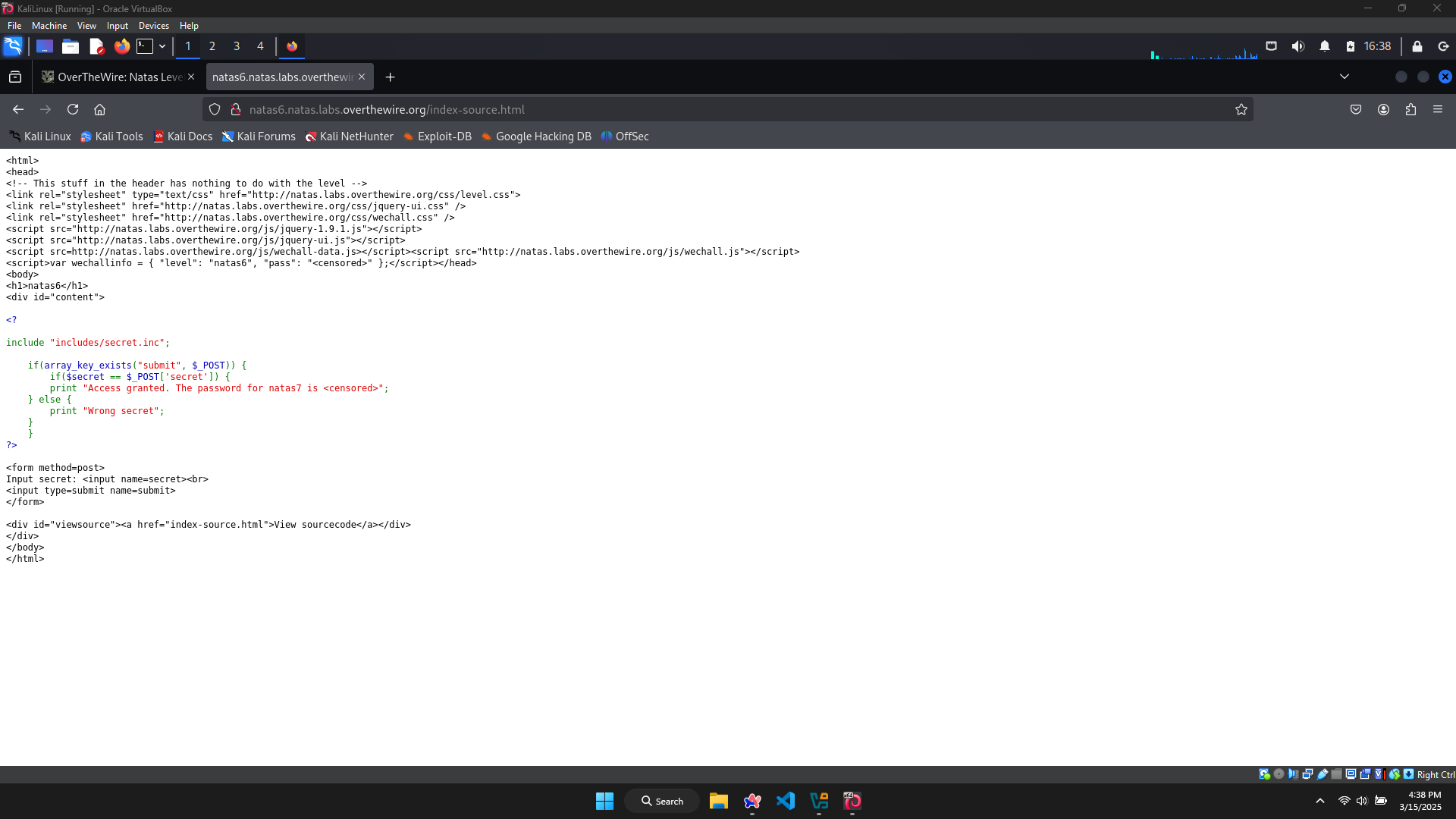
Task: Open VirtualBox View menu
Action: click(86, 26)
